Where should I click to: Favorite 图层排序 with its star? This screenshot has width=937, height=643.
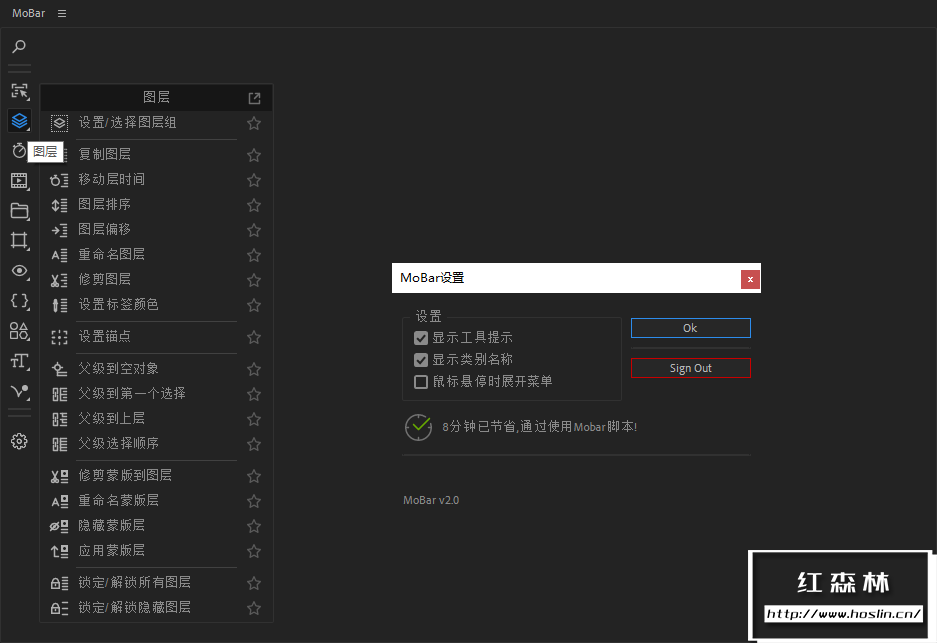coord(254,205)
